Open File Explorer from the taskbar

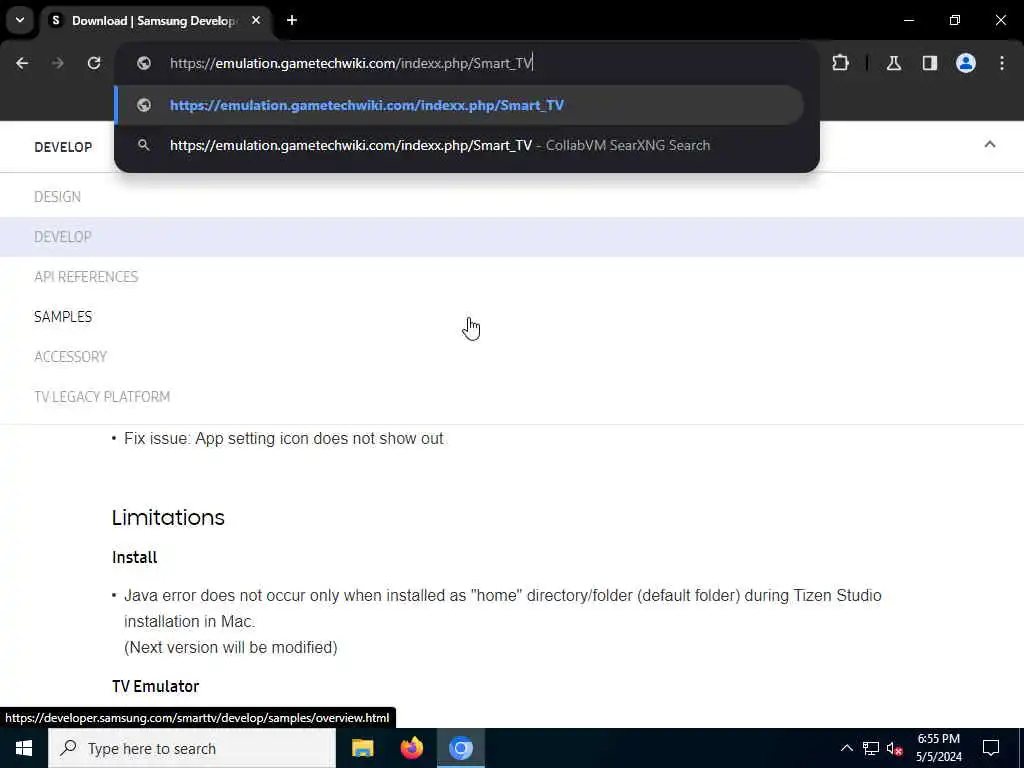(x=362, y=748)
